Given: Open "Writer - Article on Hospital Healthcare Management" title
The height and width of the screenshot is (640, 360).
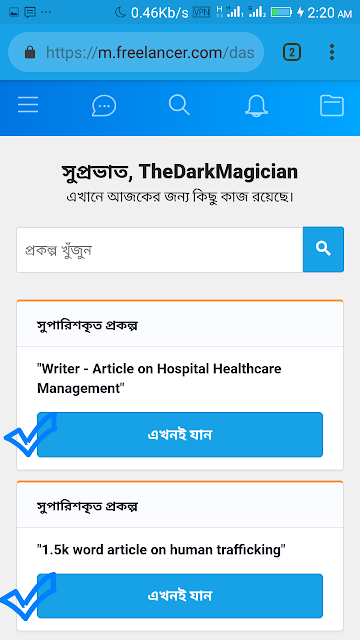Looking at the screenshot, I should (x=159, y=378).
